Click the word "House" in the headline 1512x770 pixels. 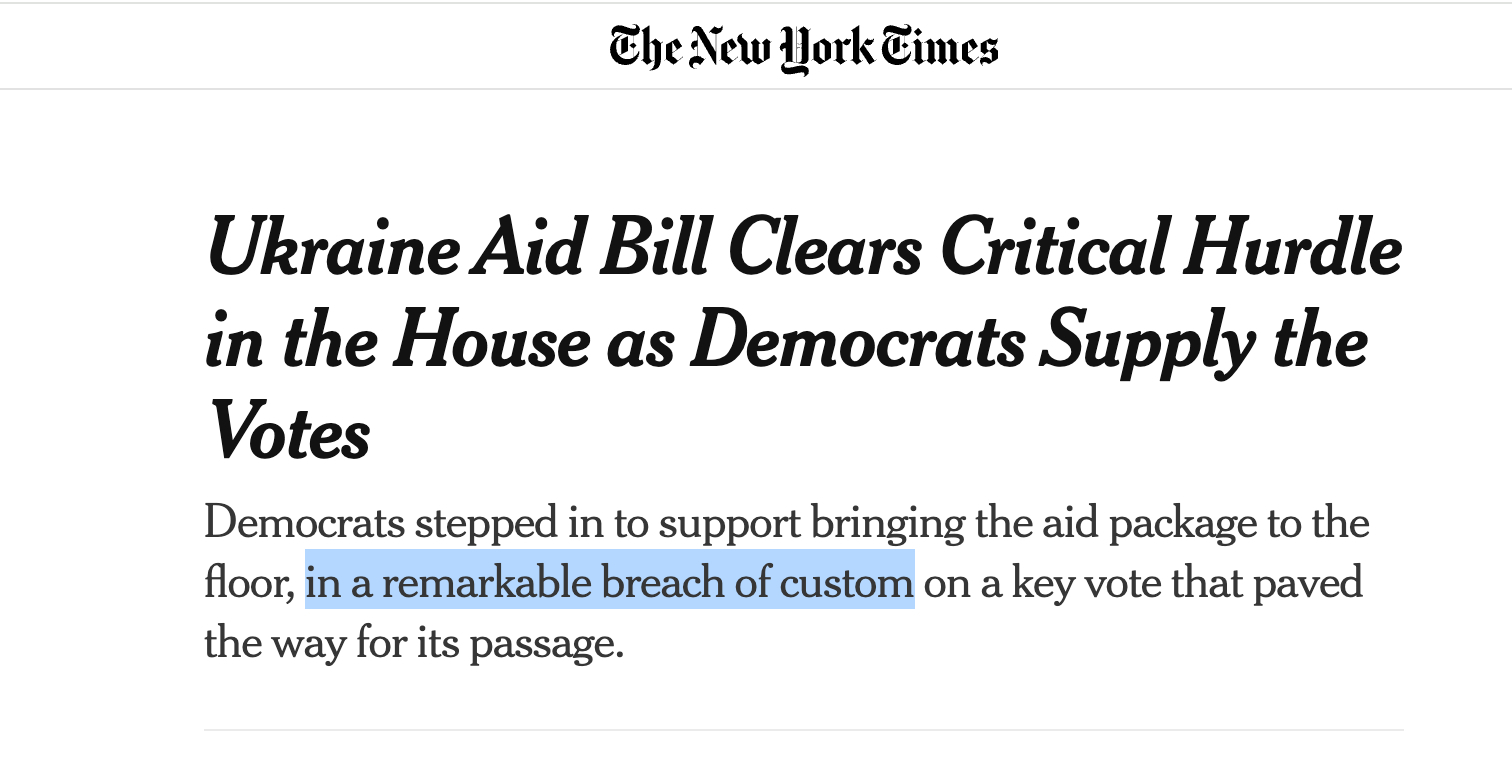tap(492, 340)
